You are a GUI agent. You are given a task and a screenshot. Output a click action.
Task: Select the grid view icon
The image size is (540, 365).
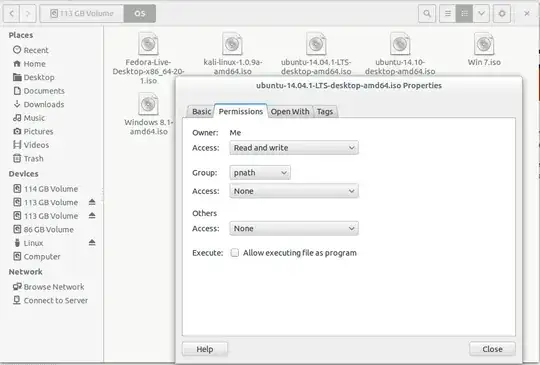pyautogui.click(x=464, y=14)
